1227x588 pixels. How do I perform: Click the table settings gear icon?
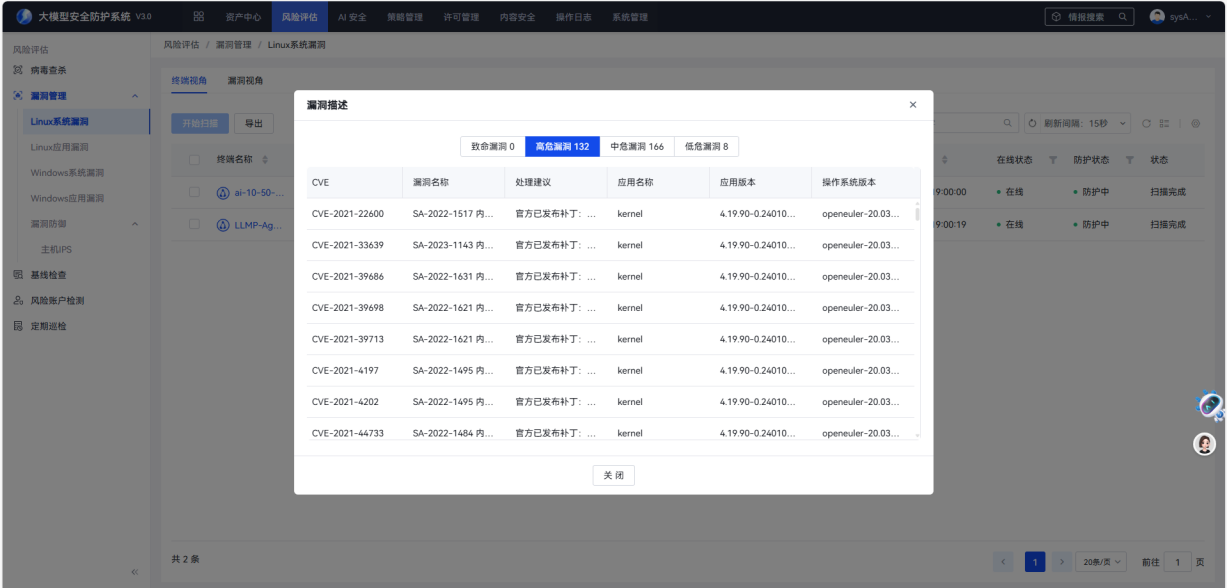coord(1195,123)
